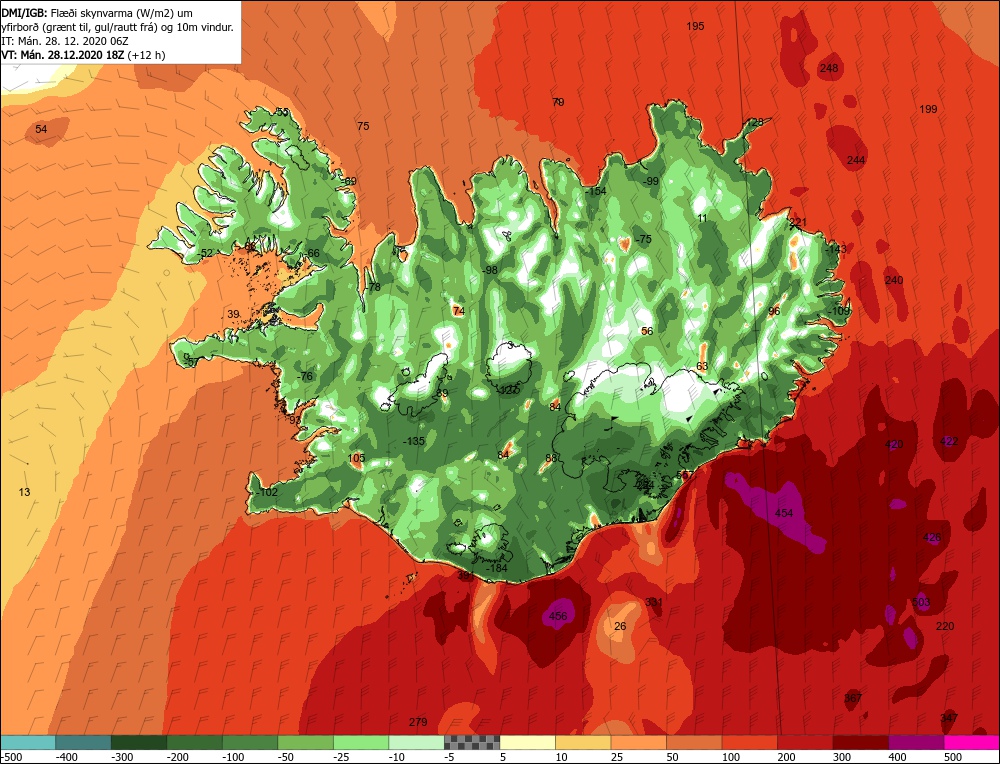Click the title line 'DMI/IGB: Flæði skynvarma (W/m2) um'
1000x764 pixels.
[x=97, y=13]
